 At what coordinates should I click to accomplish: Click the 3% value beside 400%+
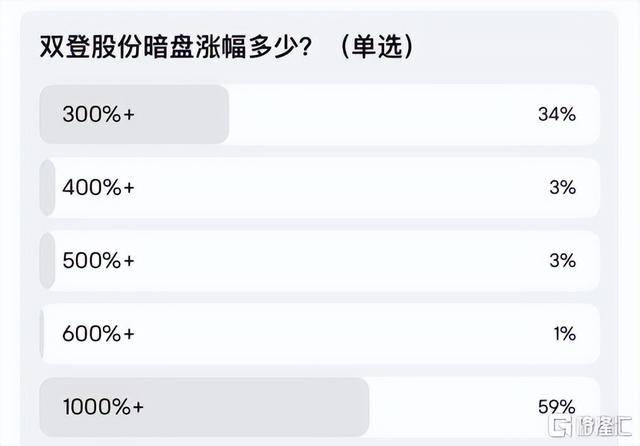[561, 187]
